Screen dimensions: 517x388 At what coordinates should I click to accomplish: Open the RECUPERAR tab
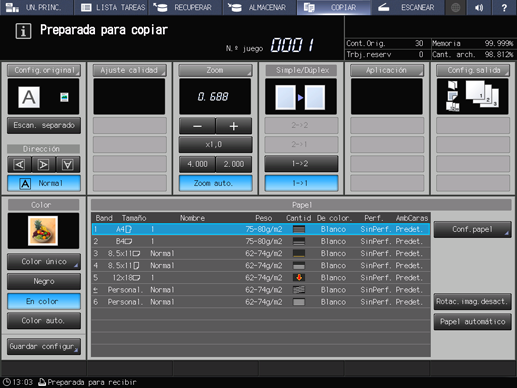click(186, 7)
